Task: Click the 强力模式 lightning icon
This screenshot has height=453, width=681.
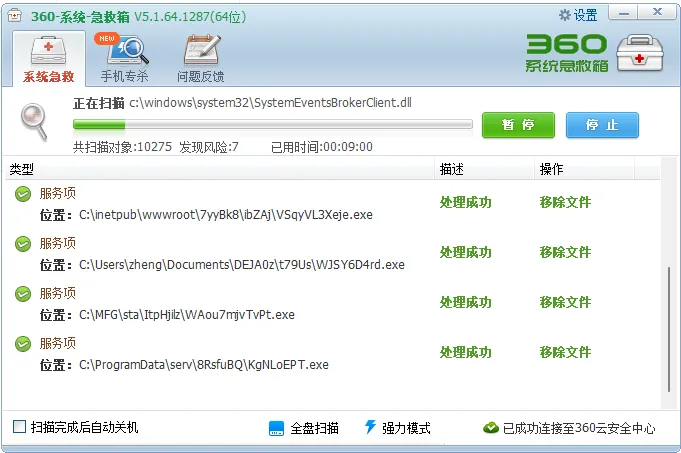Action: (370, 427)
